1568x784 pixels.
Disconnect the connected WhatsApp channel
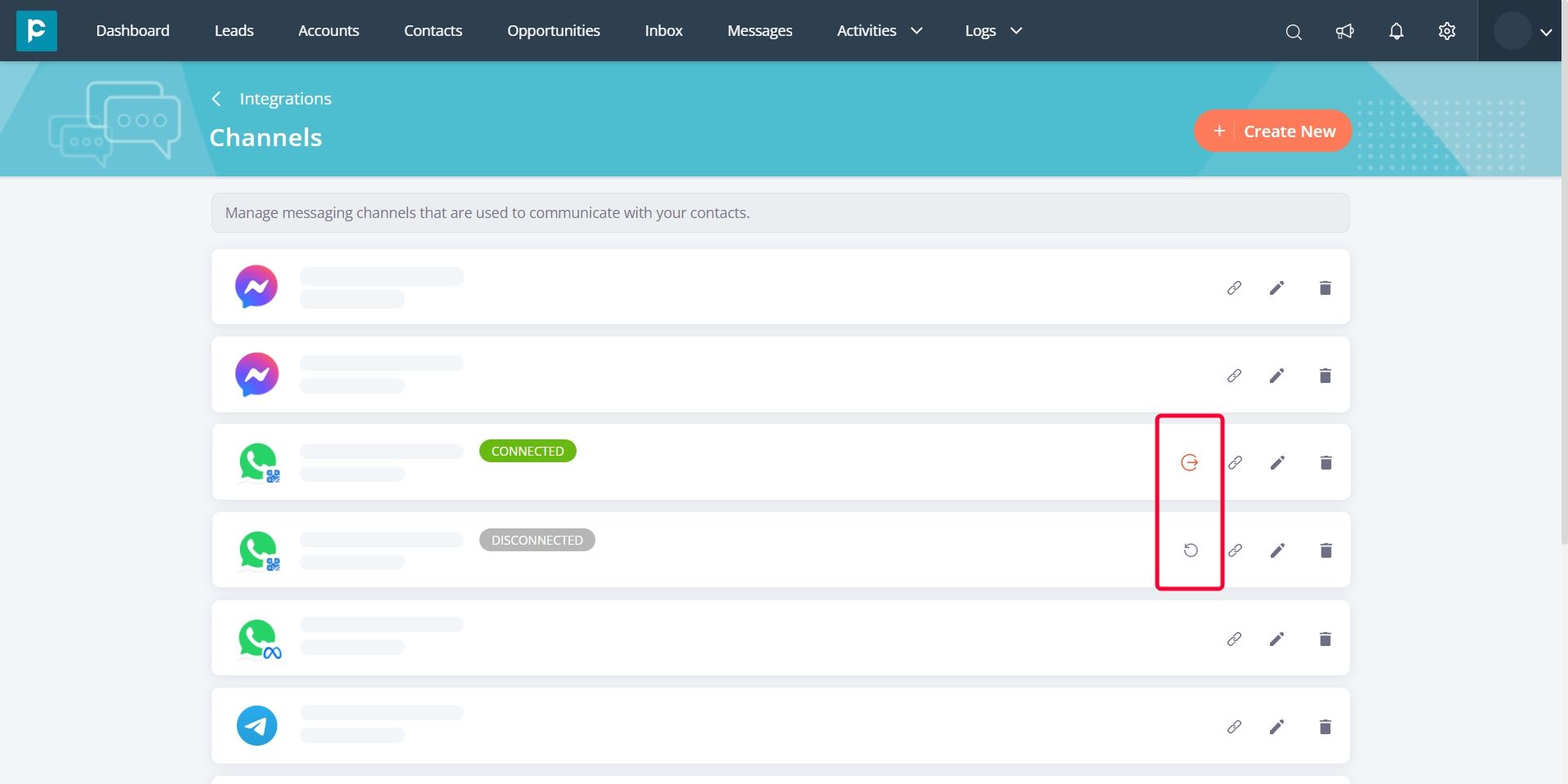tap(1189, 461)
